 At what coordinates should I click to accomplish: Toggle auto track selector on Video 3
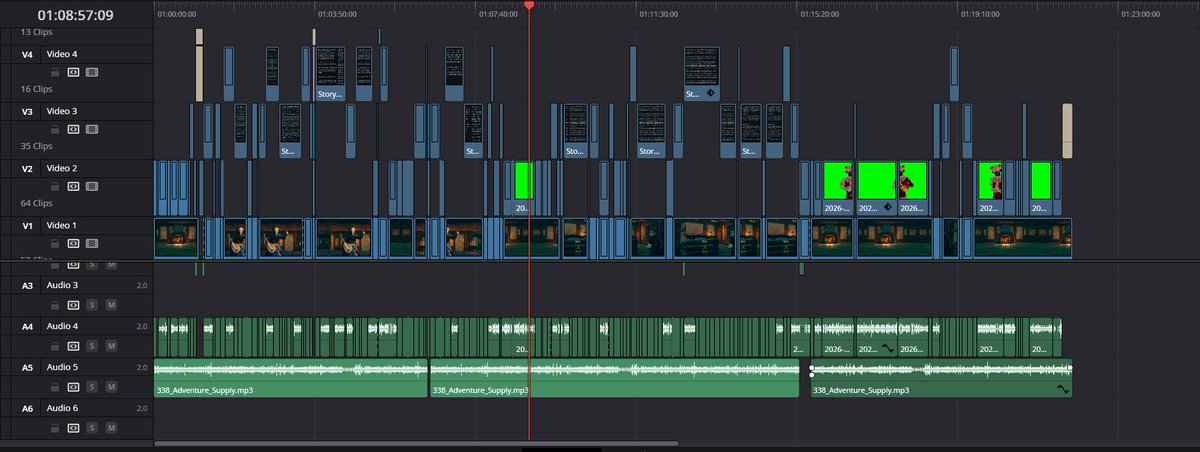pos(73,129)
